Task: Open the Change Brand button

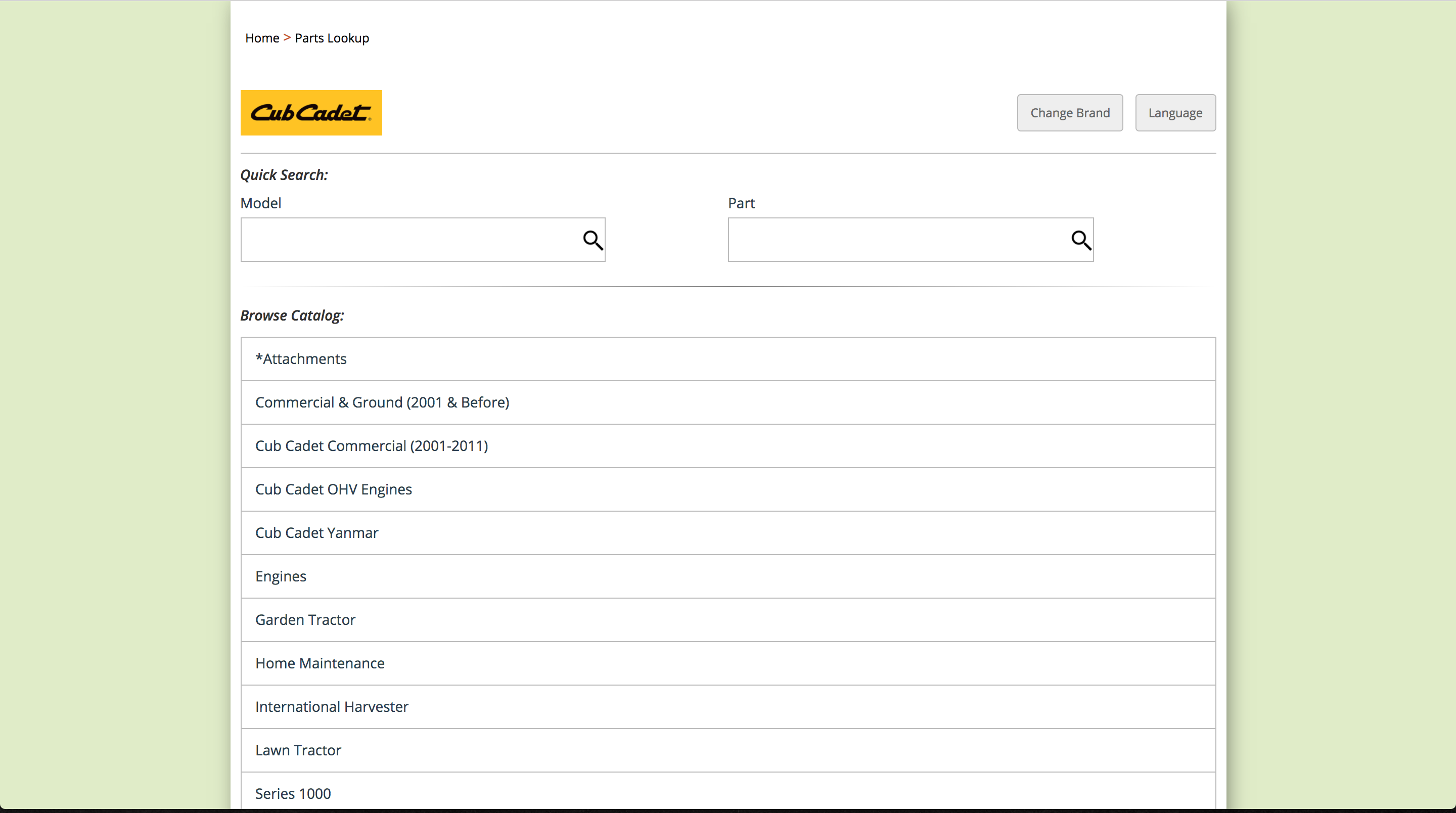Action: pos(1069,113)
